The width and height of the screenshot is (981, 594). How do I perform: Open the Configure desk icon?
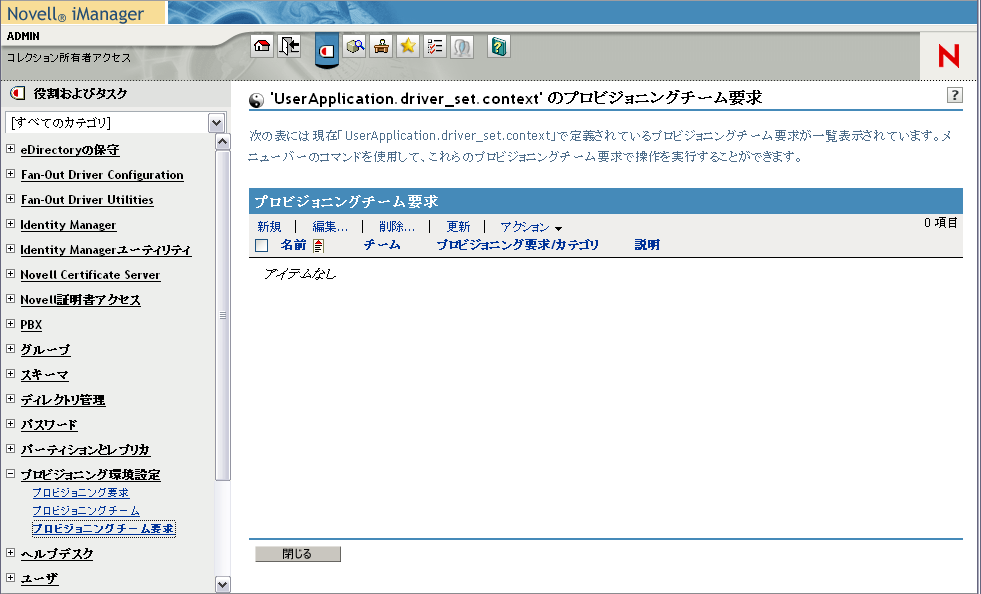click(x=381, y=46)
